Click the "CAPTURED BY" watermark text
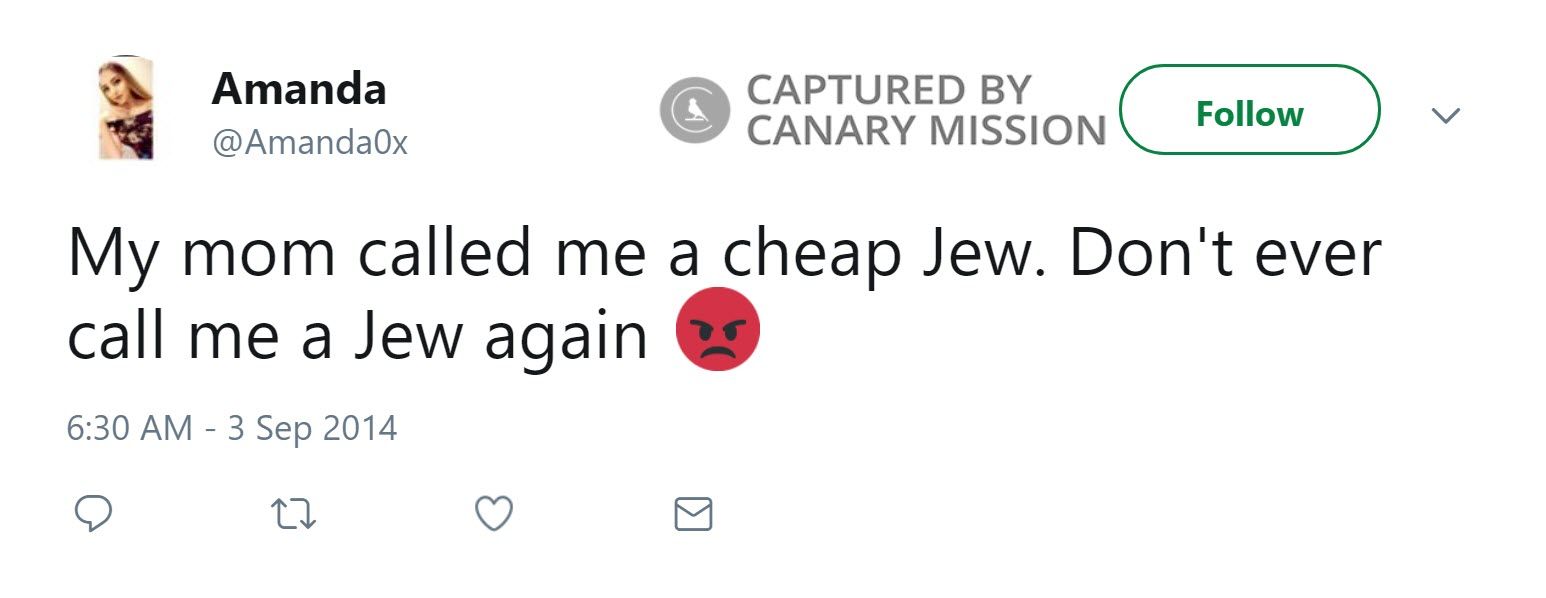 (x=888, y=90)
